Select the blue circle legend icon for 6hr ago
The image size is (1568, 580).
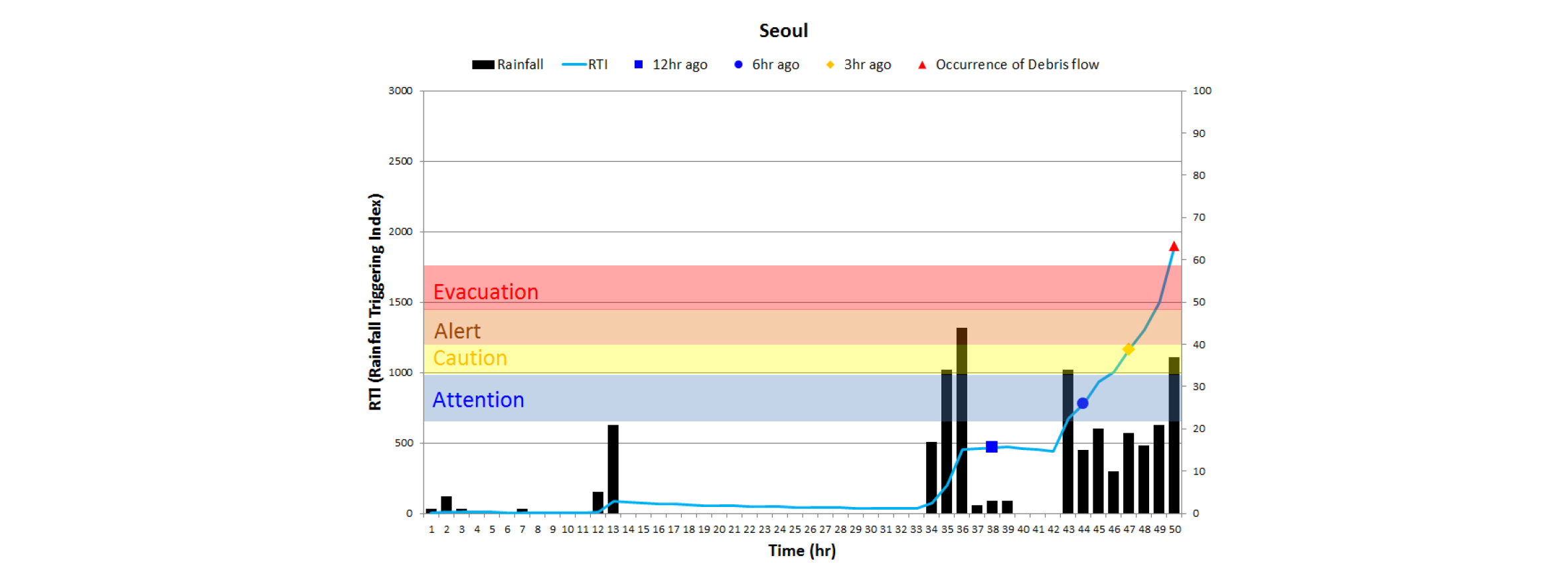738,65
